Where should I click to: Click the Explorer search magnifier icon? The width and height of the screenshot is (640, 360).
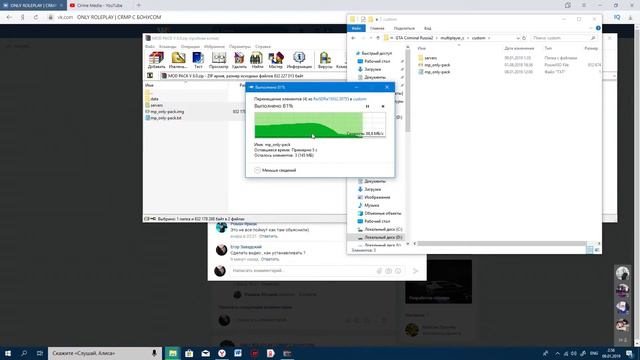tap(593, 38)
